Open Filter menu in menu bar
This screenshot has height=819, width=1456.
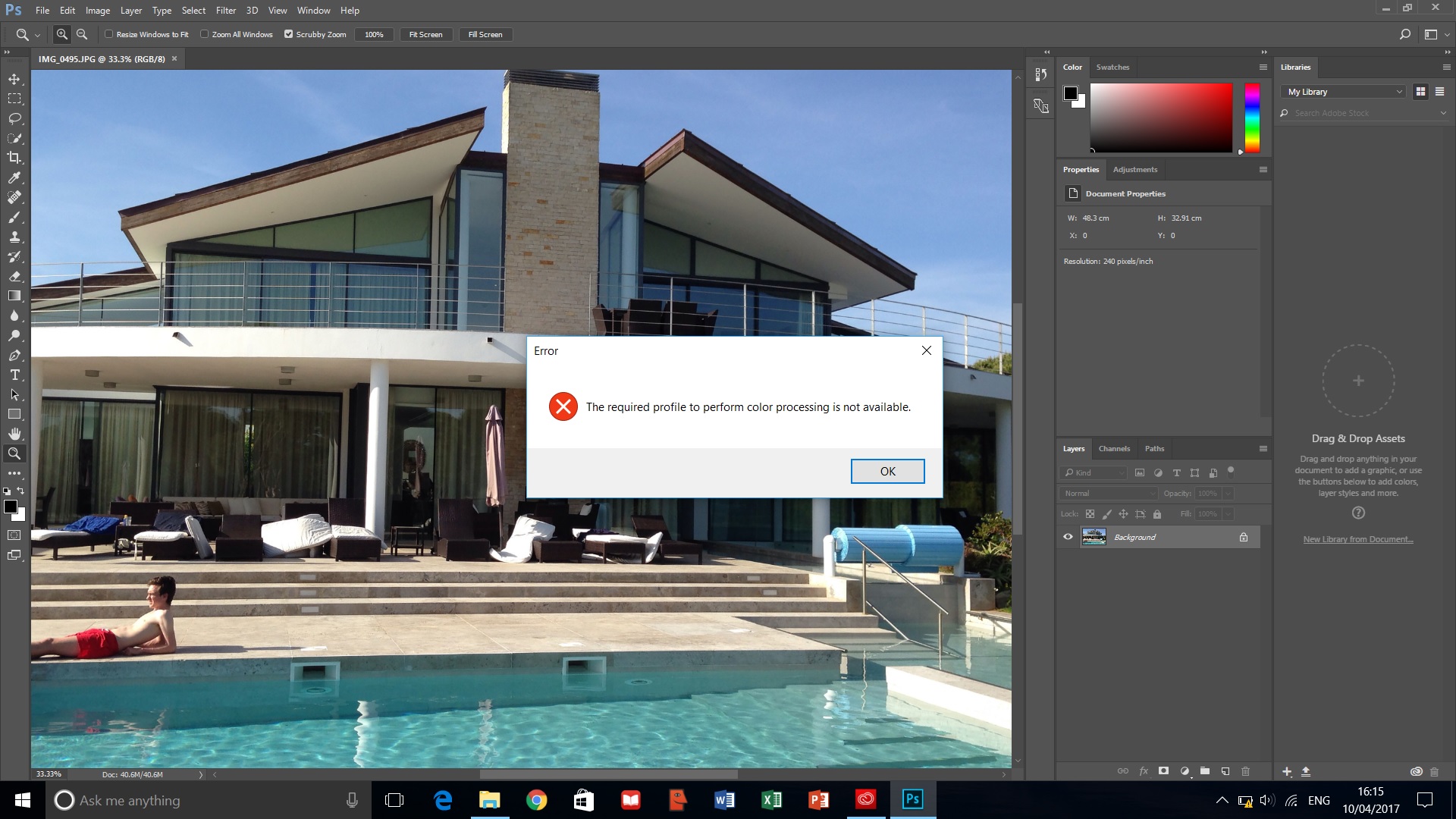[225, 10]
